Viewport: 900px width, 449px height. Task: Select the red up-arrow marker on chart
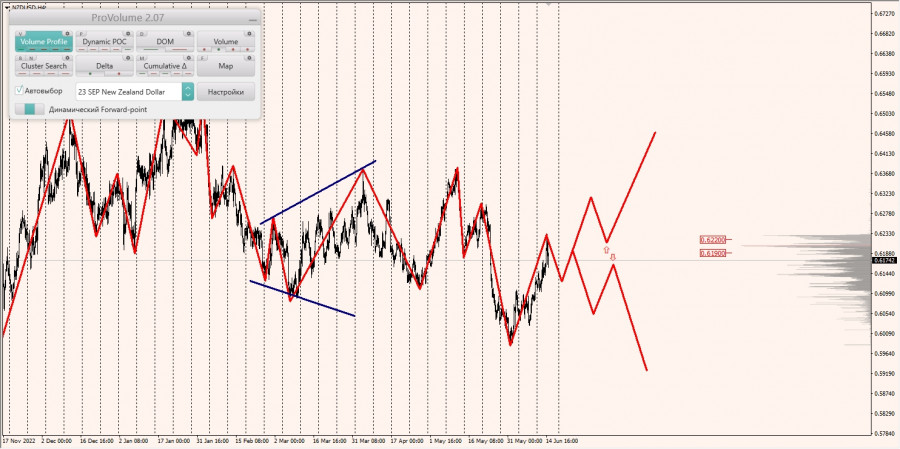pyautogui.click(x=606, y=250)
